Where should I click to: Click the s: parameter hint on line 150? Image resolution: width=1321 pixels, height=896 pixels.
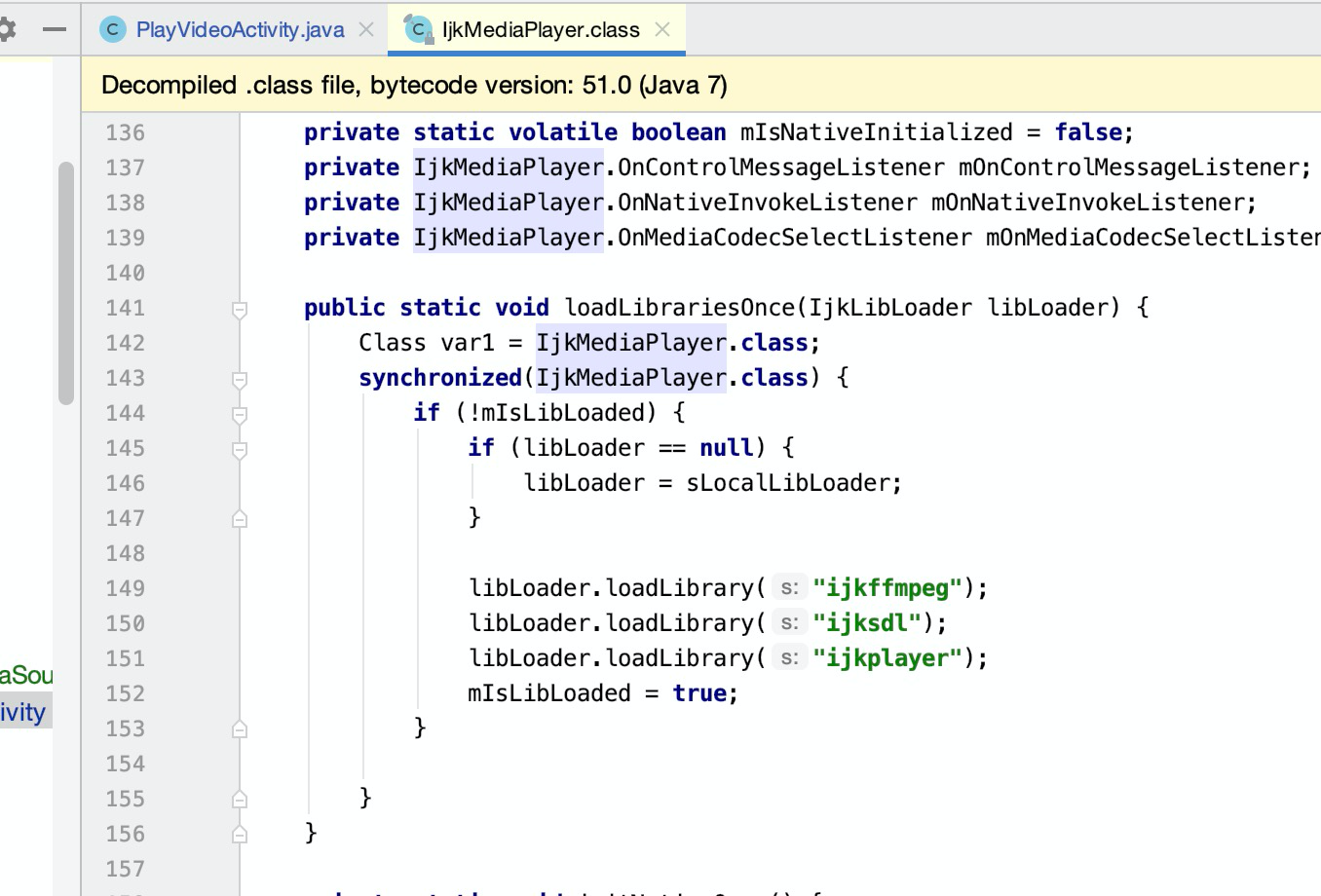pyautogui.click(x=789, y=623)
